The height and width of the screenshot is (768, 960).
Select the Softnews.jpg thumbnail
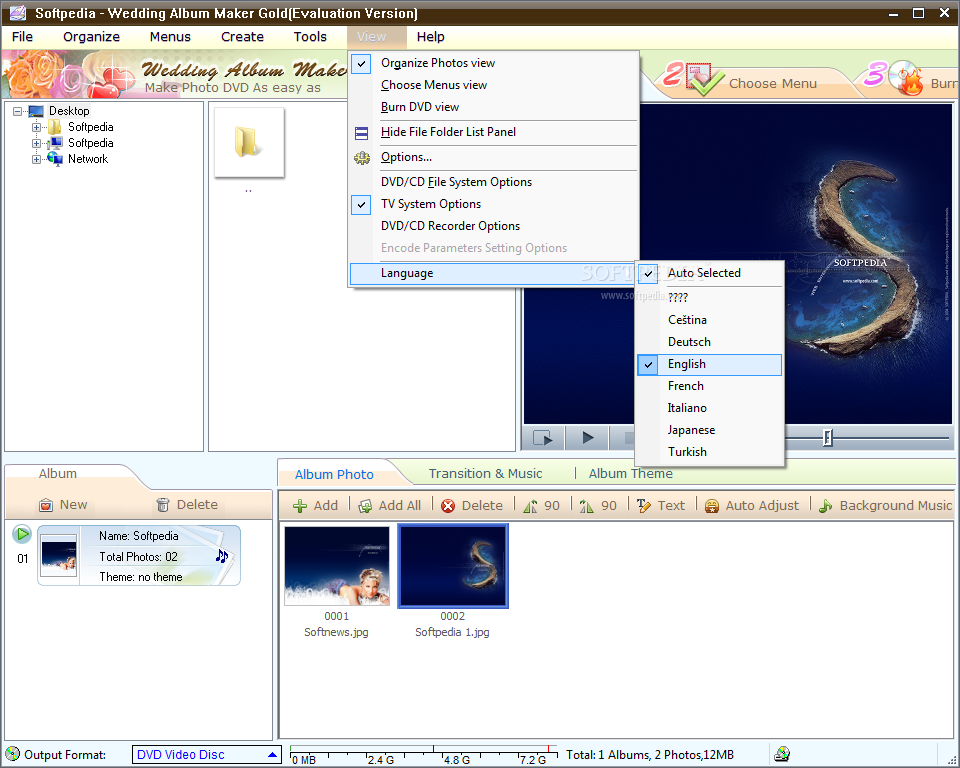[337, 566]
